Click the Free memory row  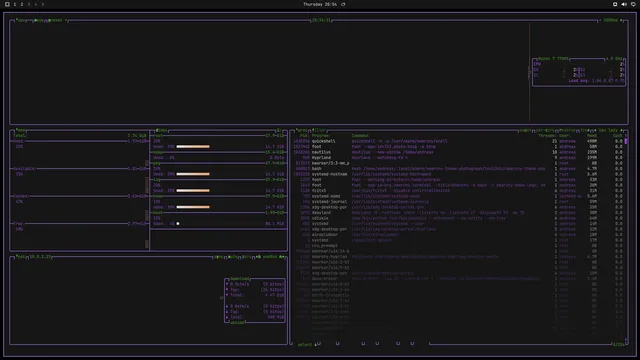coord(80,224)
